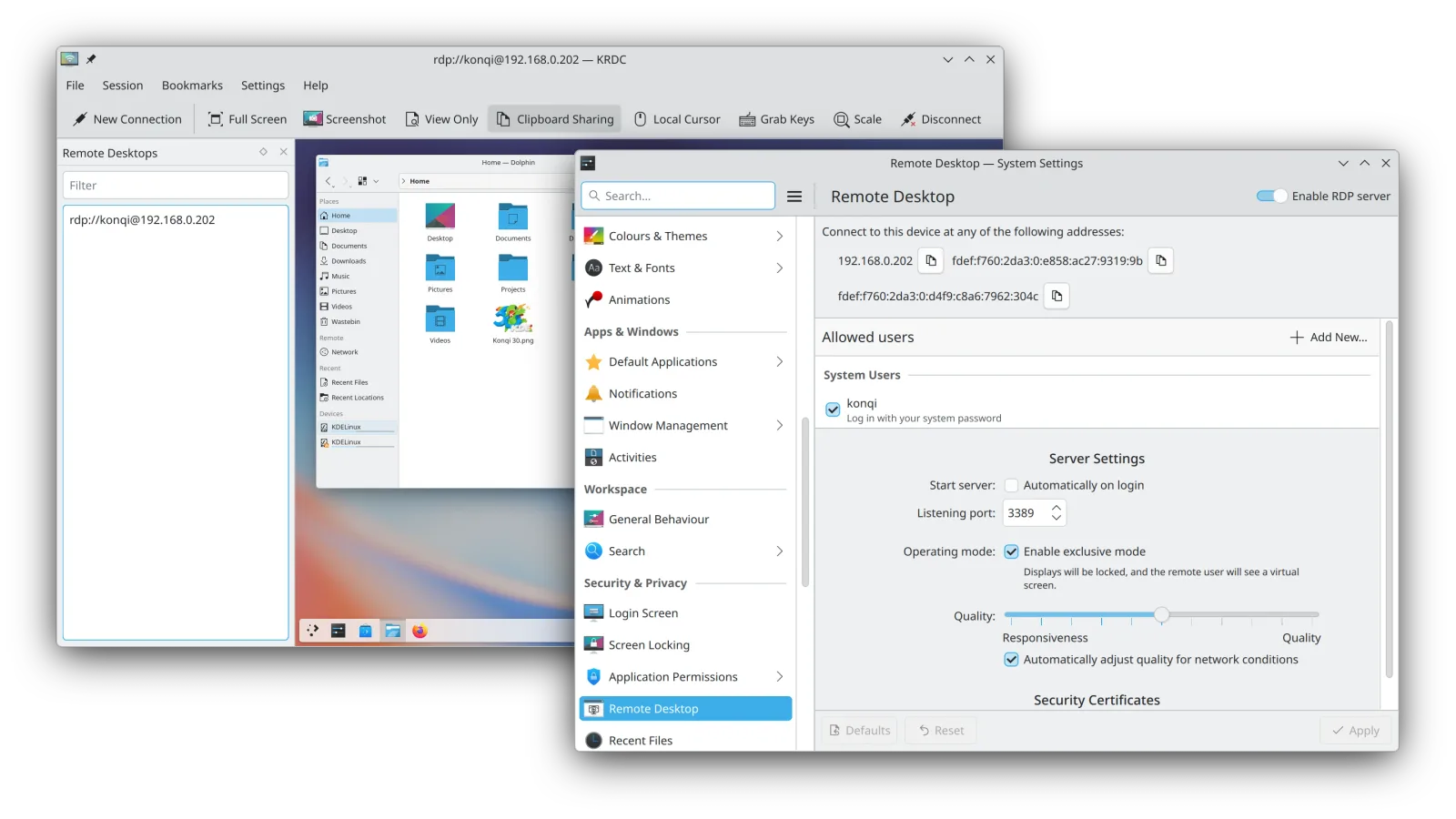Screen dimensions: 1456x819
Task: Click the System Settings search field
Action: pyautogui.click(x=678, y=196)
